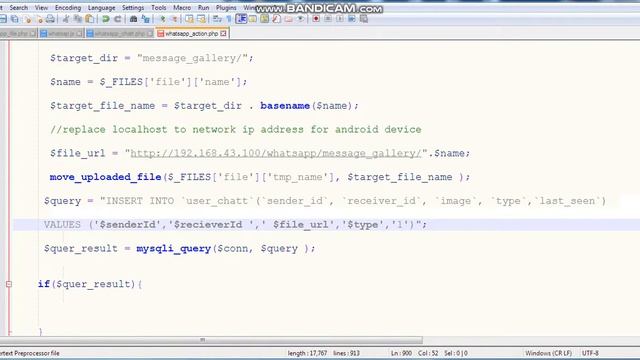Click the Save All toolbar icon
Image resolution: width=640 pixels, height=360 pixels.
[x=15, y=19]
